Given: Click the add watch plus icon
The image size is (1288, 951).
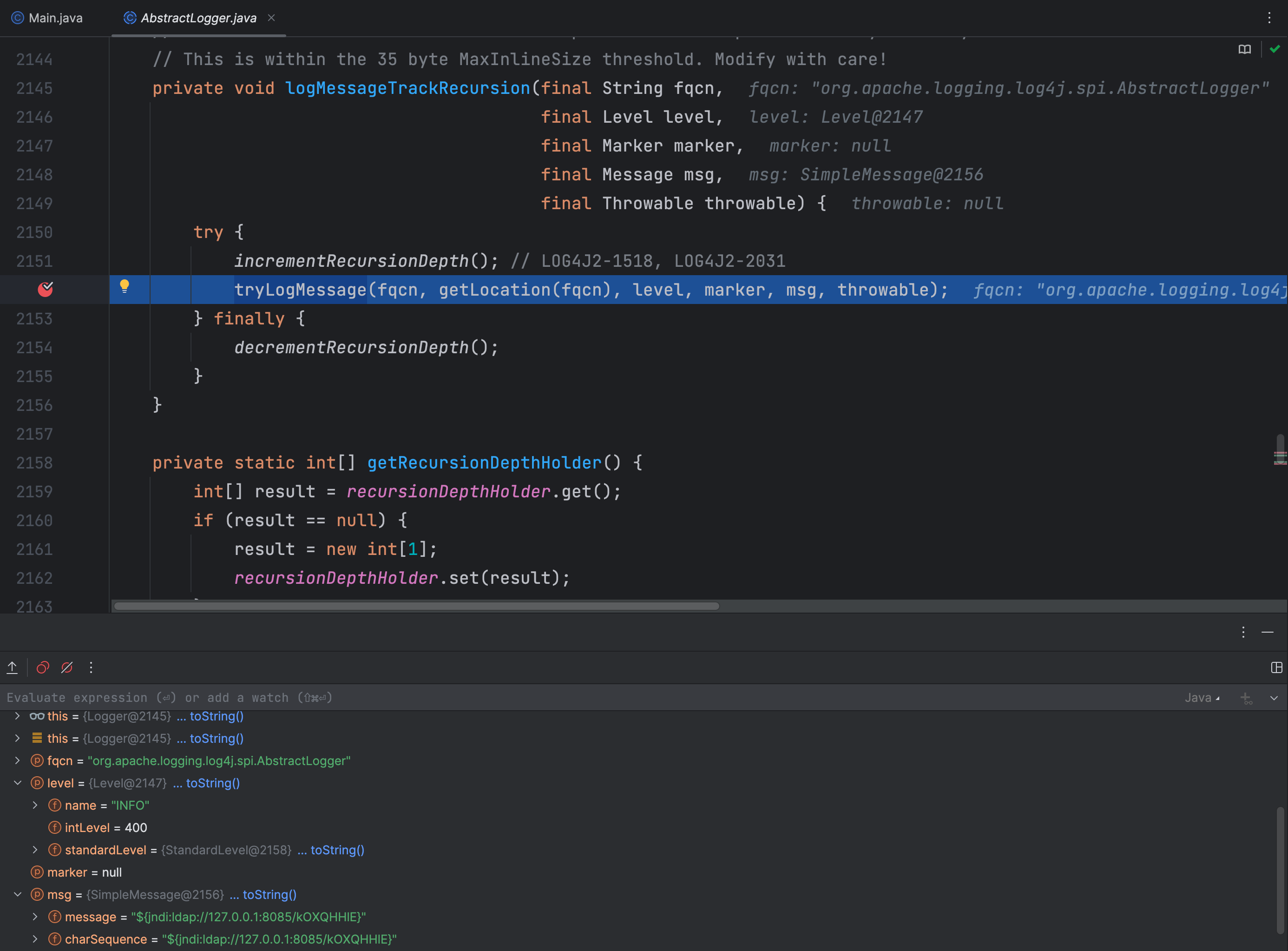Looking at the screenshot, I should click(1246, 698).
